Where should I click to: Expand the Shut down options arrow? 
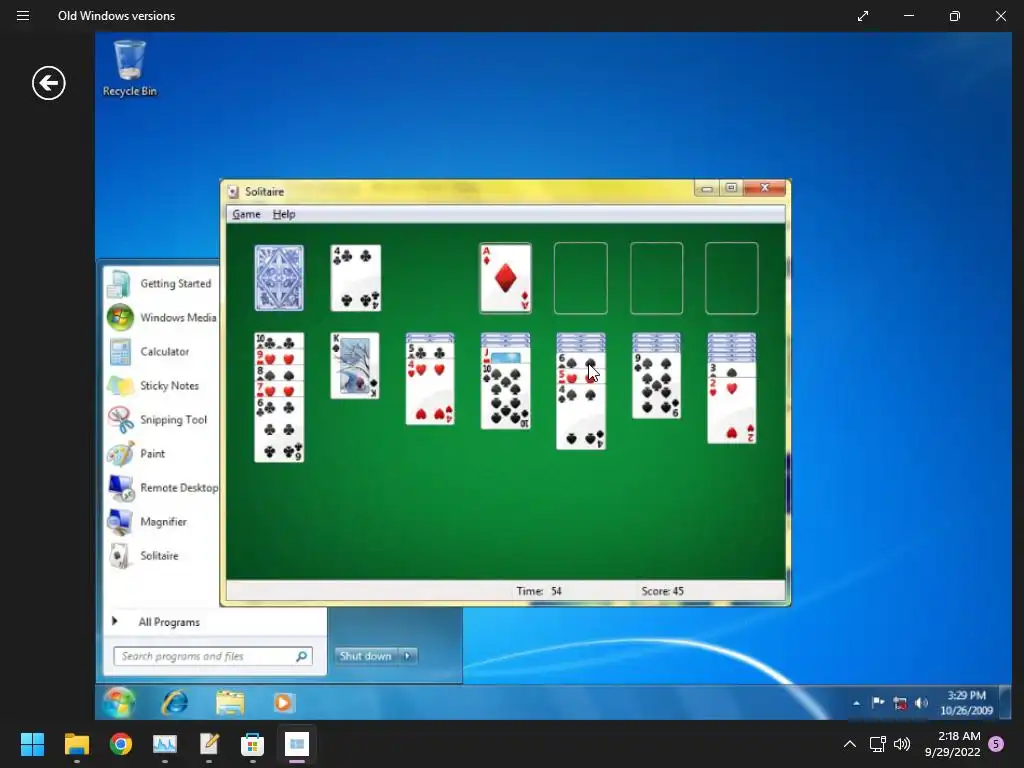[x=408, y=656]
